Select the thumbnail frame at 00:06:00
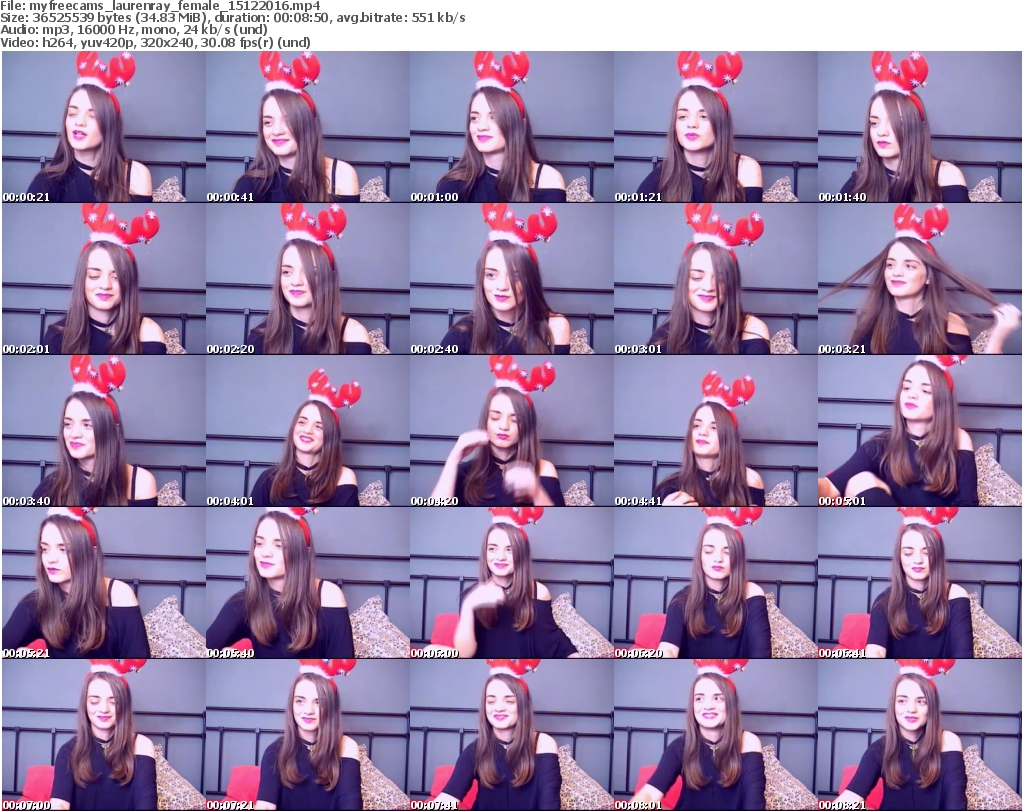This screenshot has width=1024, height=811. click(511, 583)
